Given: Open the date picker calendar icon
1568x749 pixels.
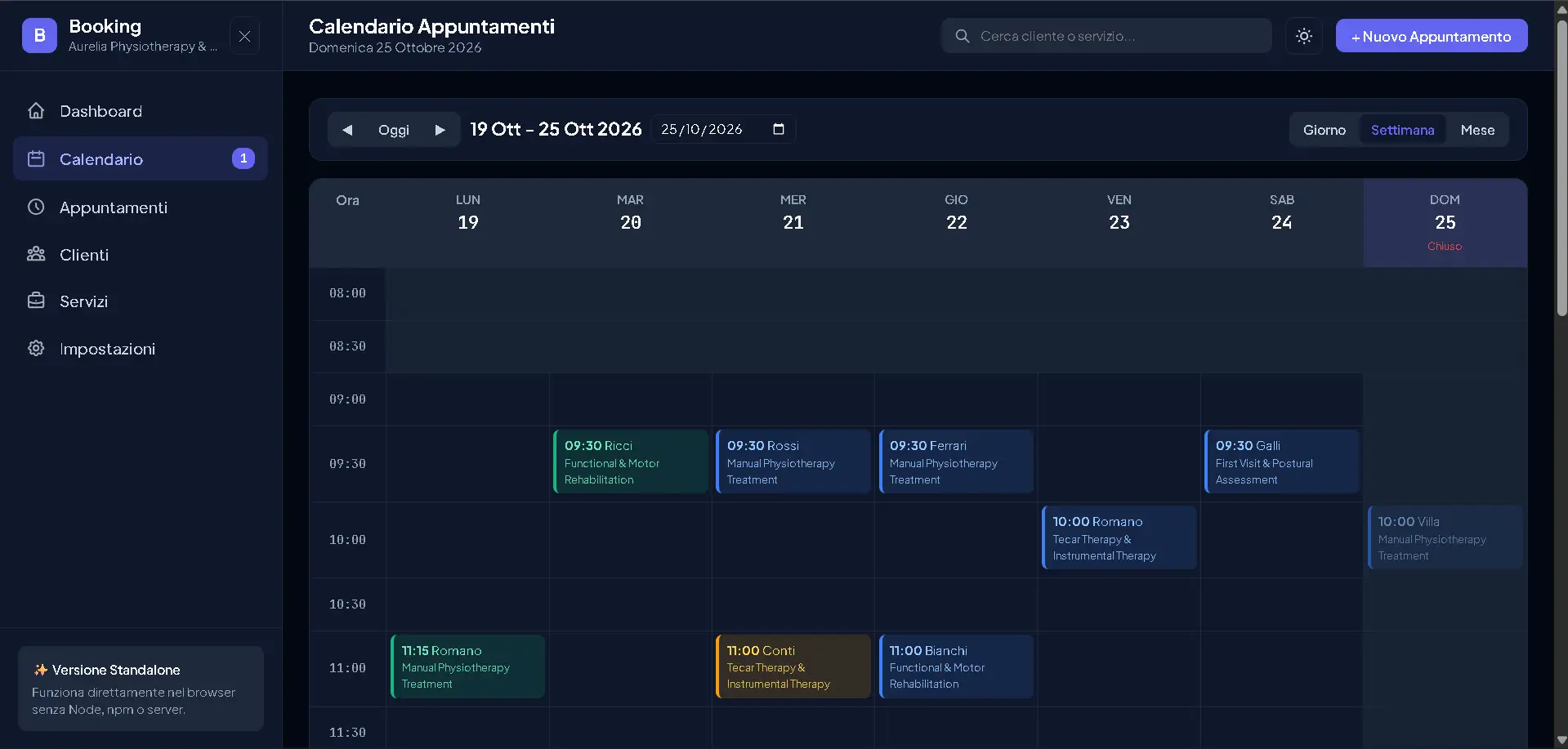Looking at the screenshot, I should [779, 129].
